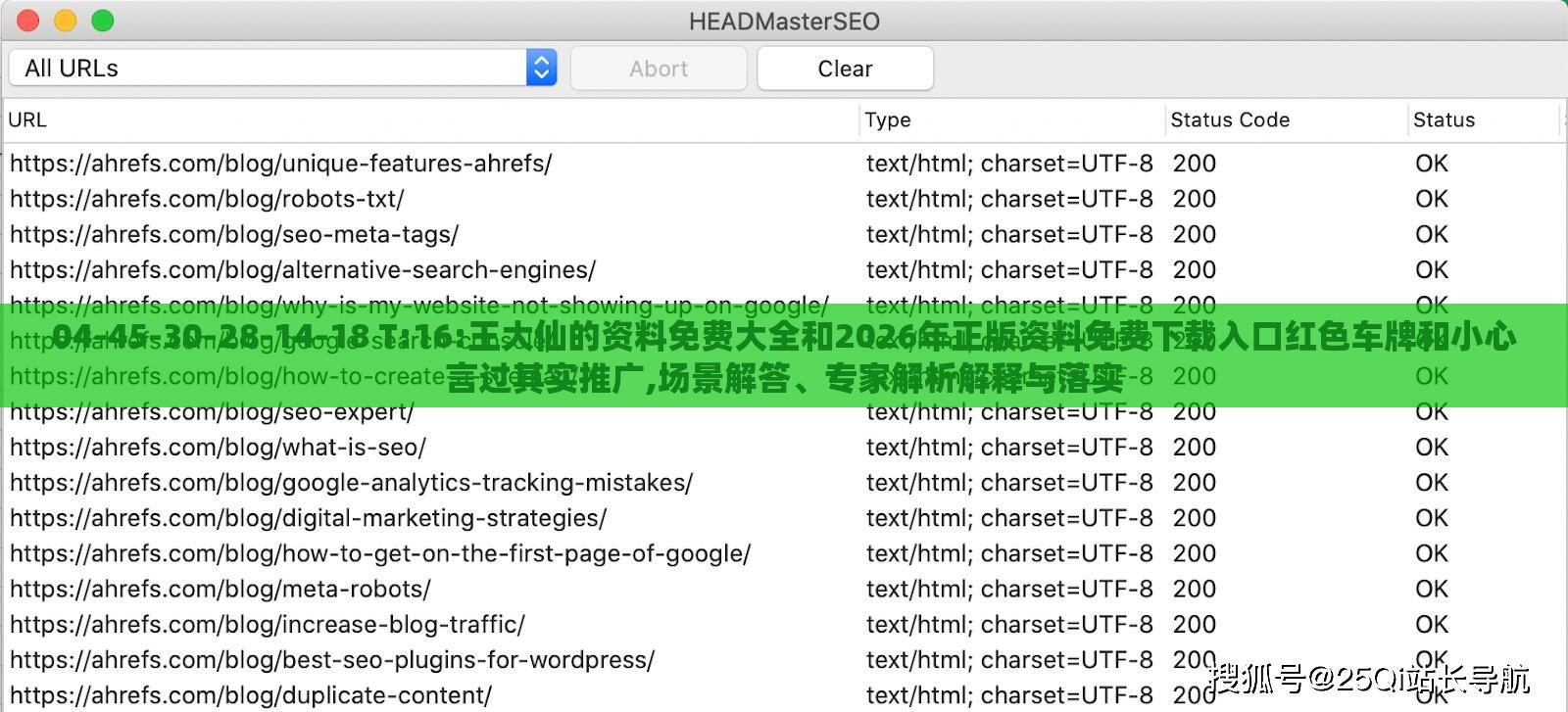Click the text/html type cell for what-is-seo
This screenshot has height=712, width=1568.
[1009, 447]
